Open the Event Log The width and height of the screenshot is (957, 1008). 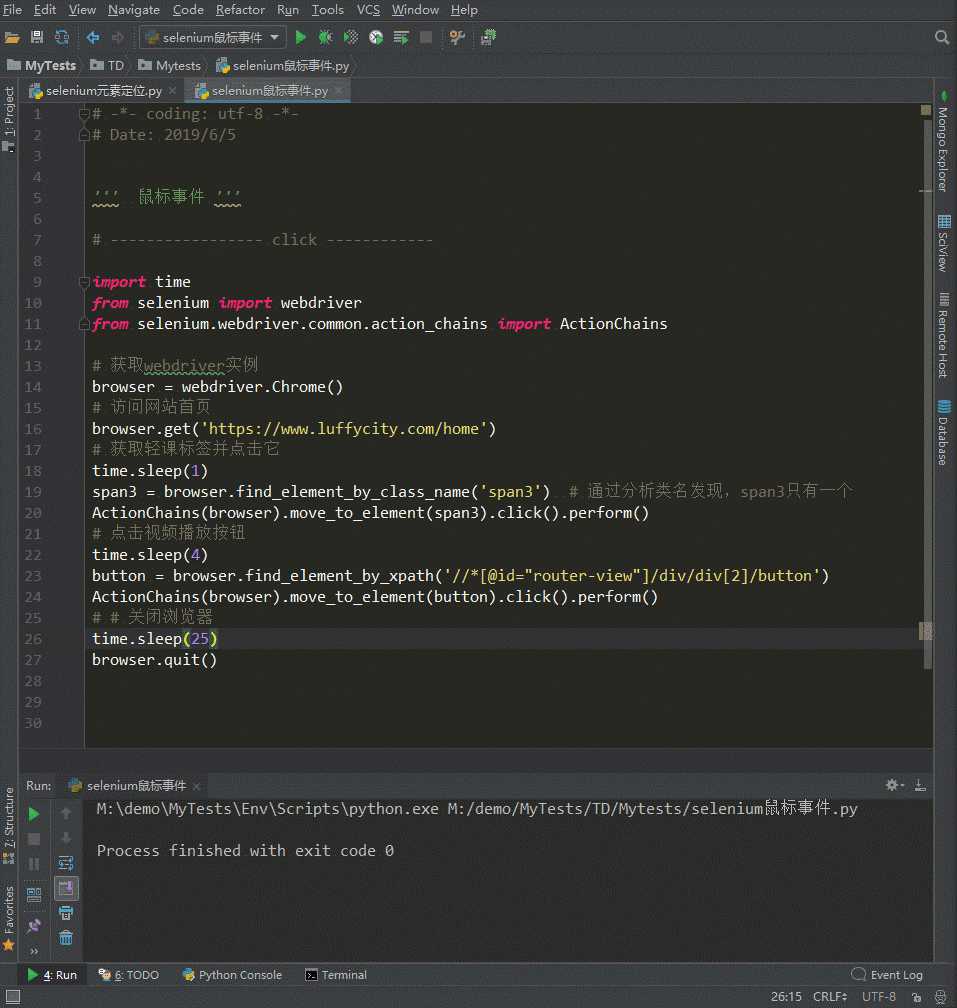coord(887,975)
